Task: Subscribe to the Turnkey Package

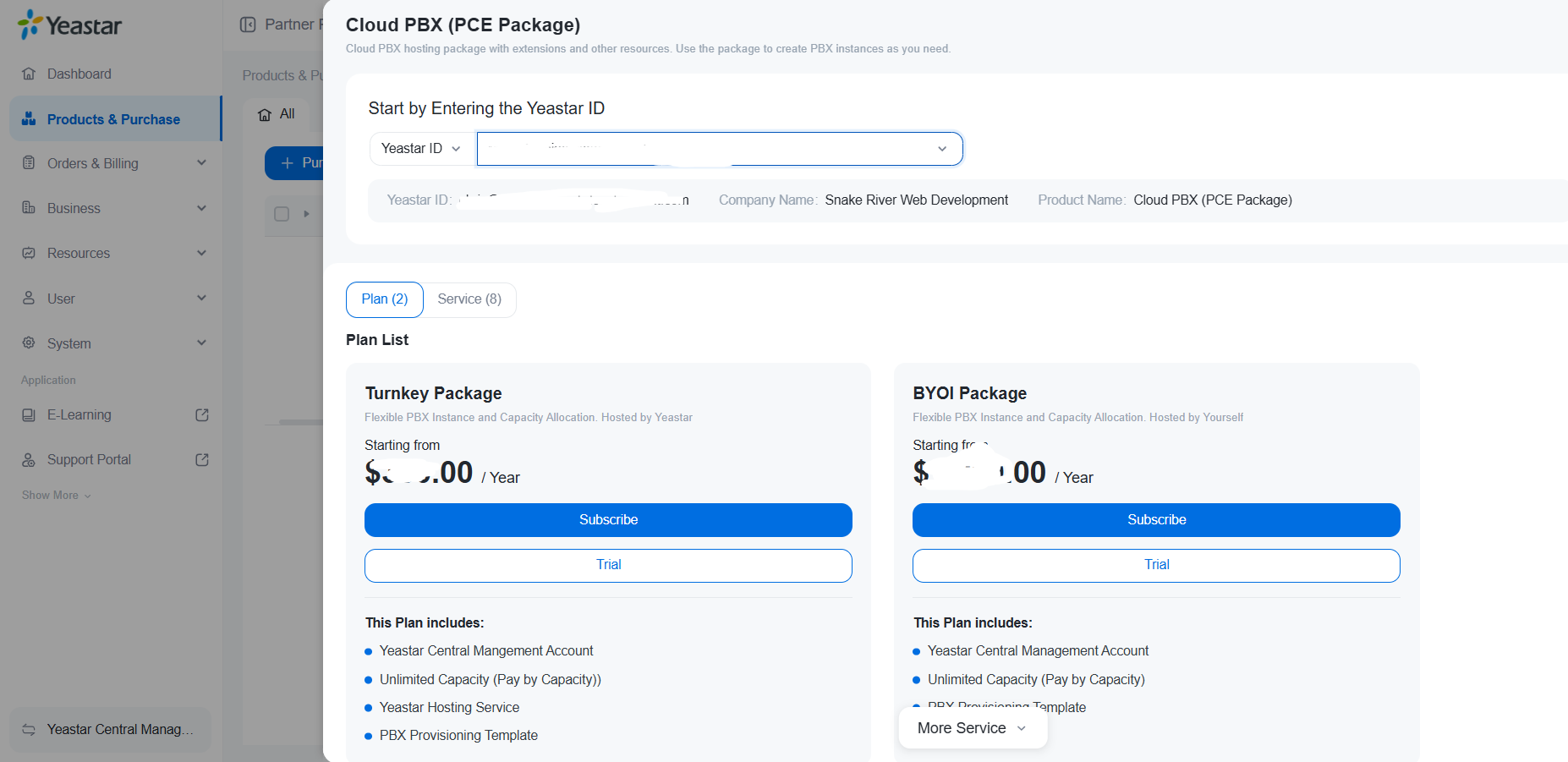Action: point(608,520)
